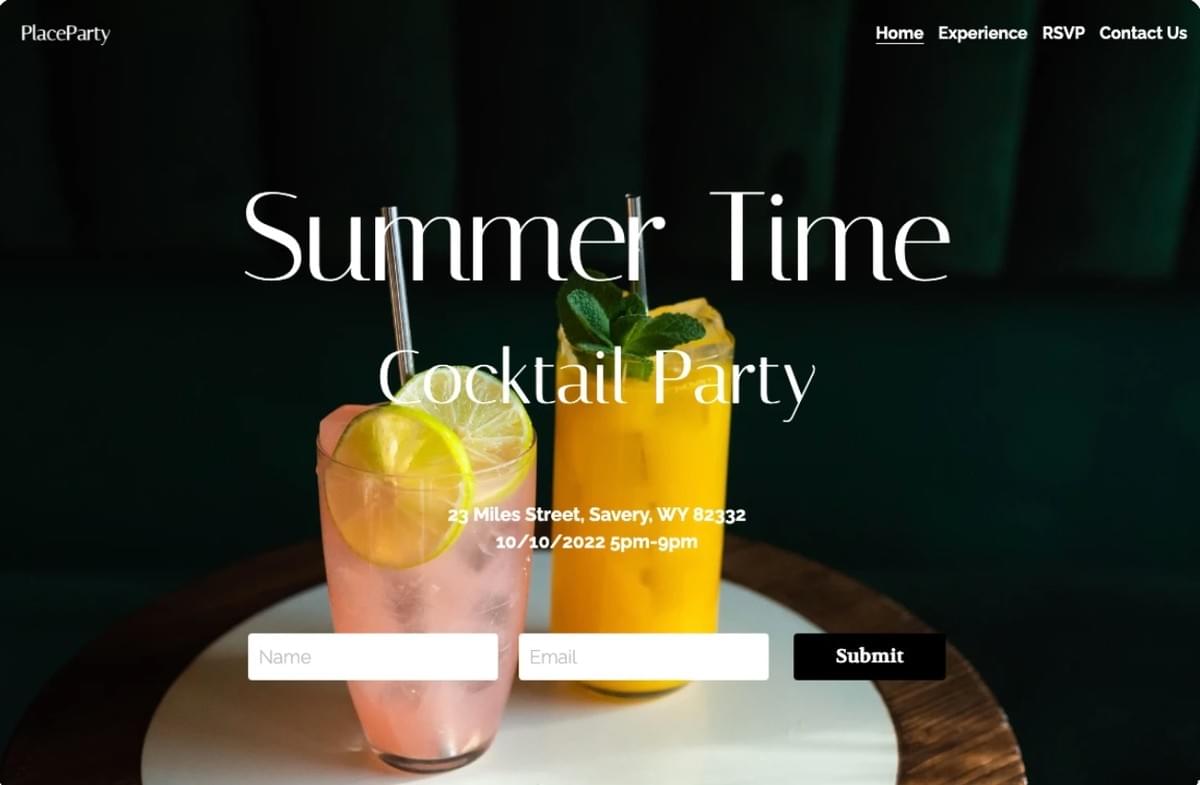Submit the RSVP form
This screenshot has width=1200, height=785.
point(869,656)
